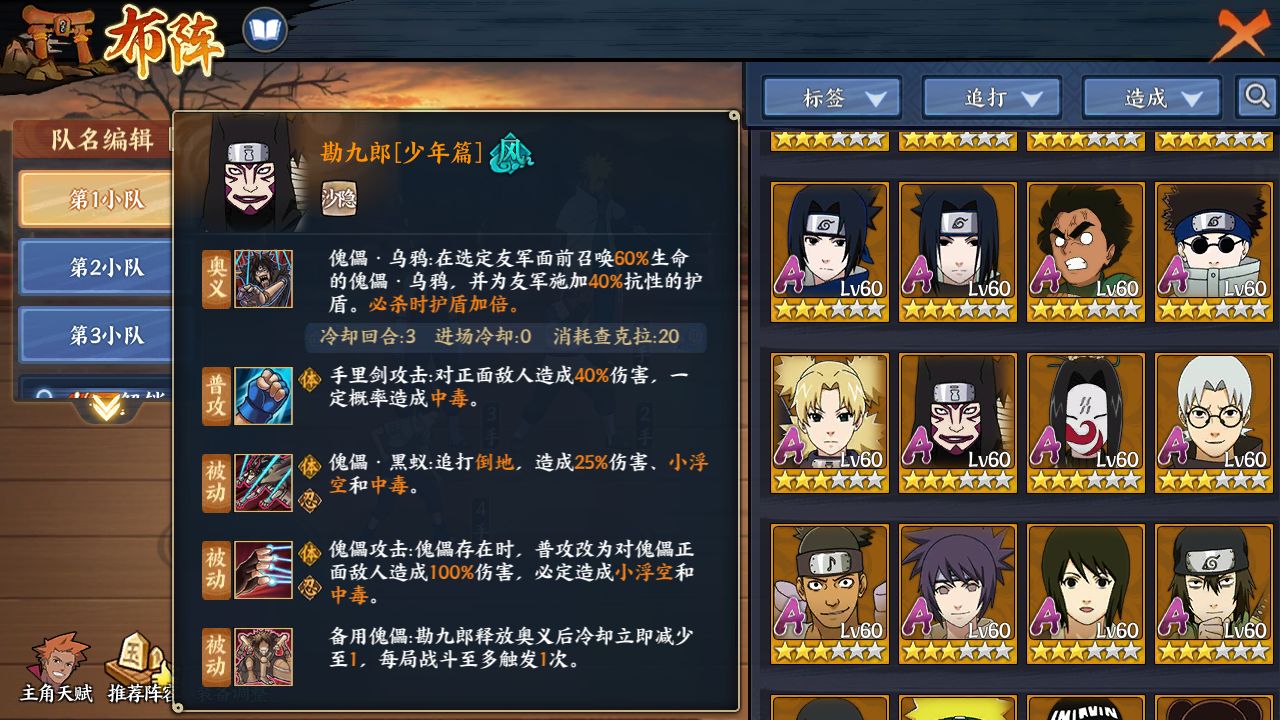Close the formation screen with orange X
This screenshot has height=720, width=1280.
click(1242, 33)
